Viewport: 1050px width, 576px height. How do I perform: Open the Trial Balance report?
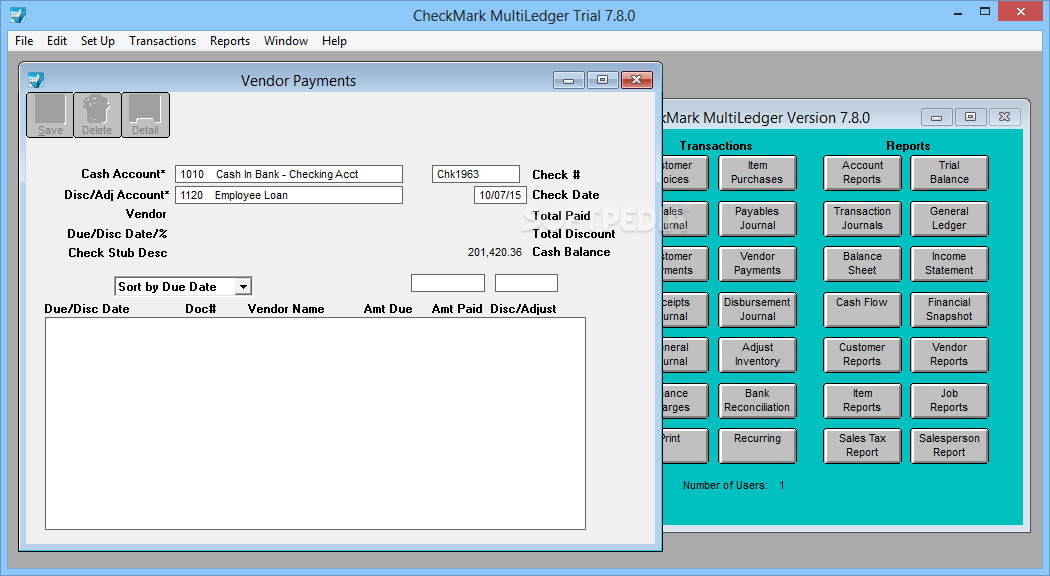pos(949,173)
